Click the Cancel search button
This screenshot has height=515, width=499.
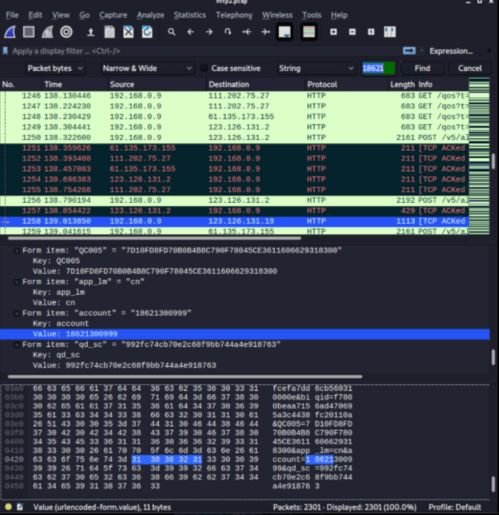[470, 68]
